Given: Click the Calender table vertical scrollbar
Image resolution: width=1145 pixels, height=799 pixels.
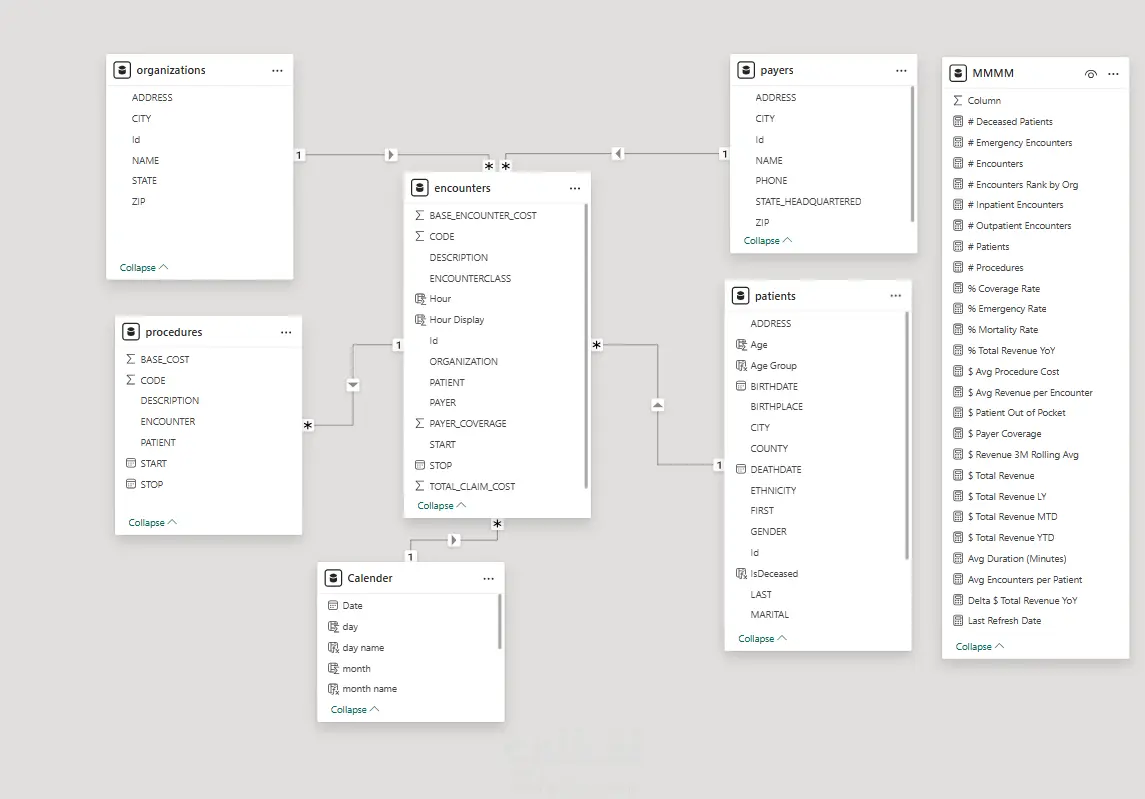Looking at the screenshot, I should click(499, 622).
